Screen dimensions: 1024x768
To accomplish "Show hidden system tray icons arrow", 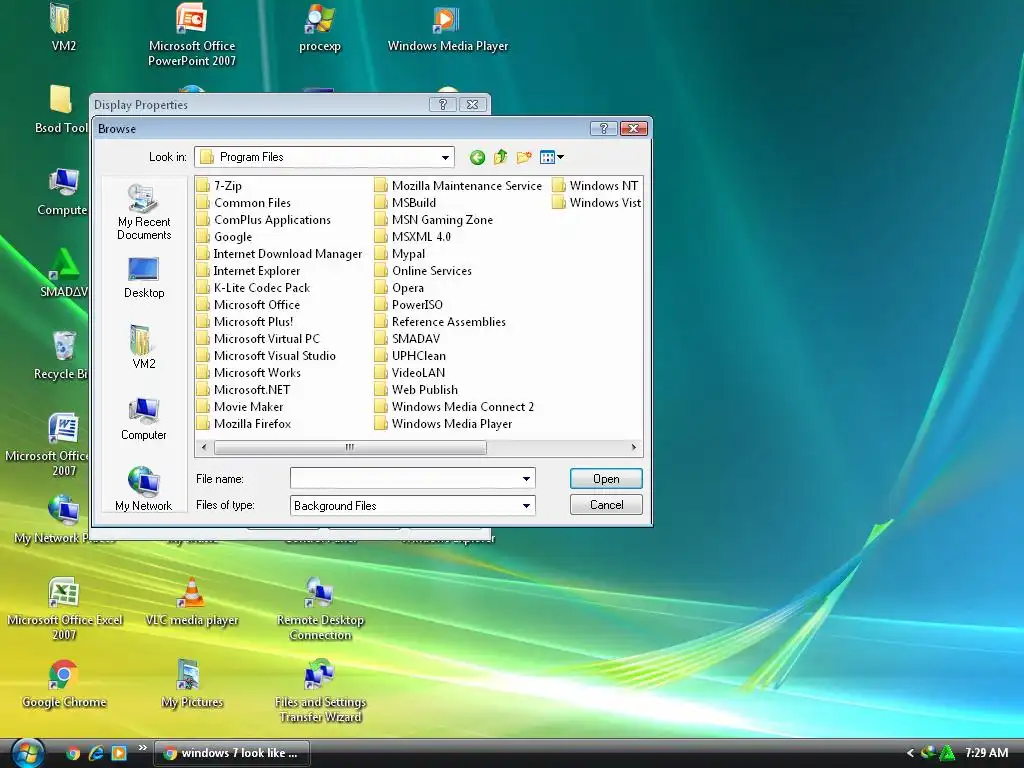I will 910,753.
